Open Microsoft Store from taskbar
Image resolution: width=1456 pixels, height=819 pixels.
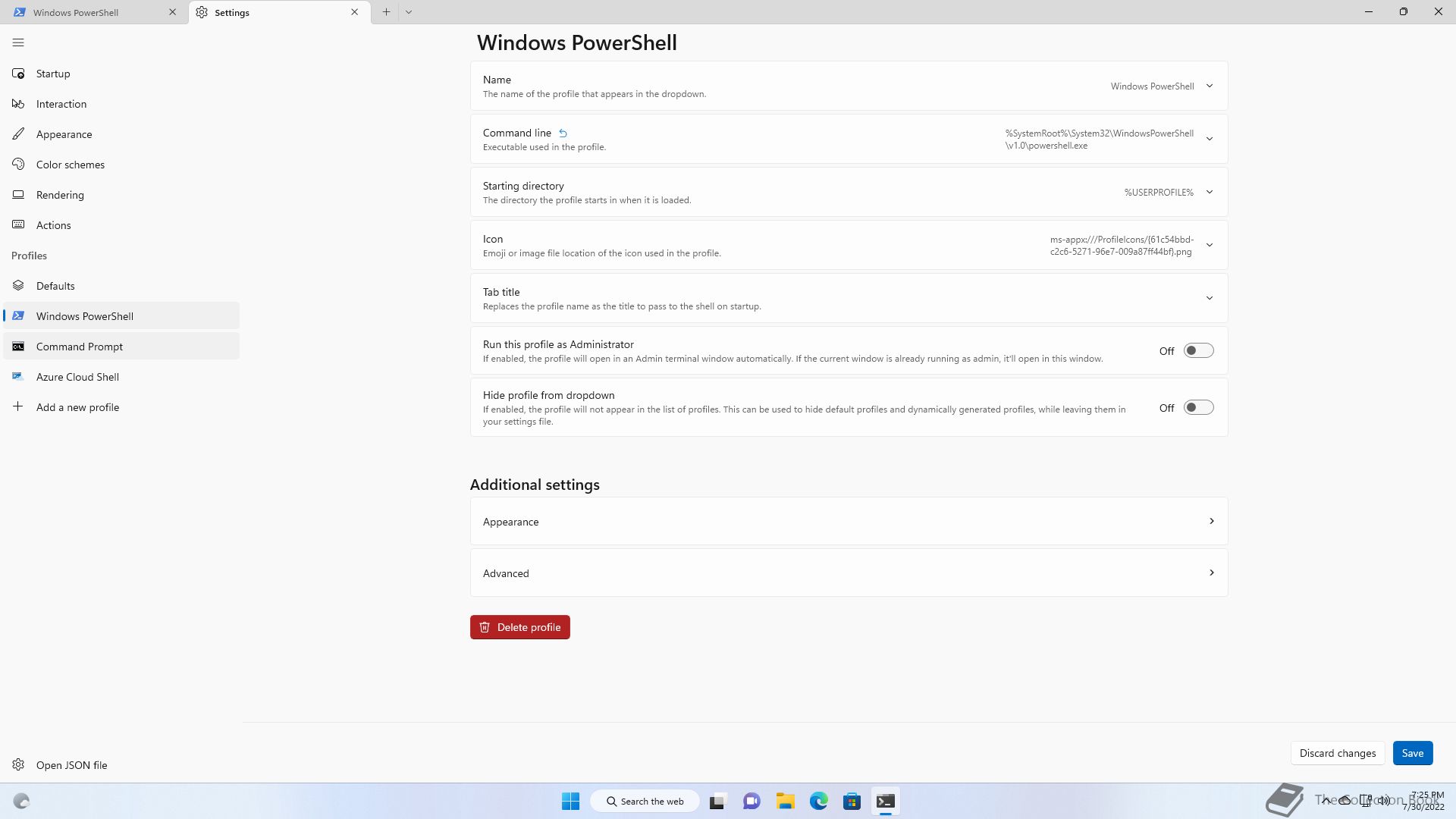852,801
